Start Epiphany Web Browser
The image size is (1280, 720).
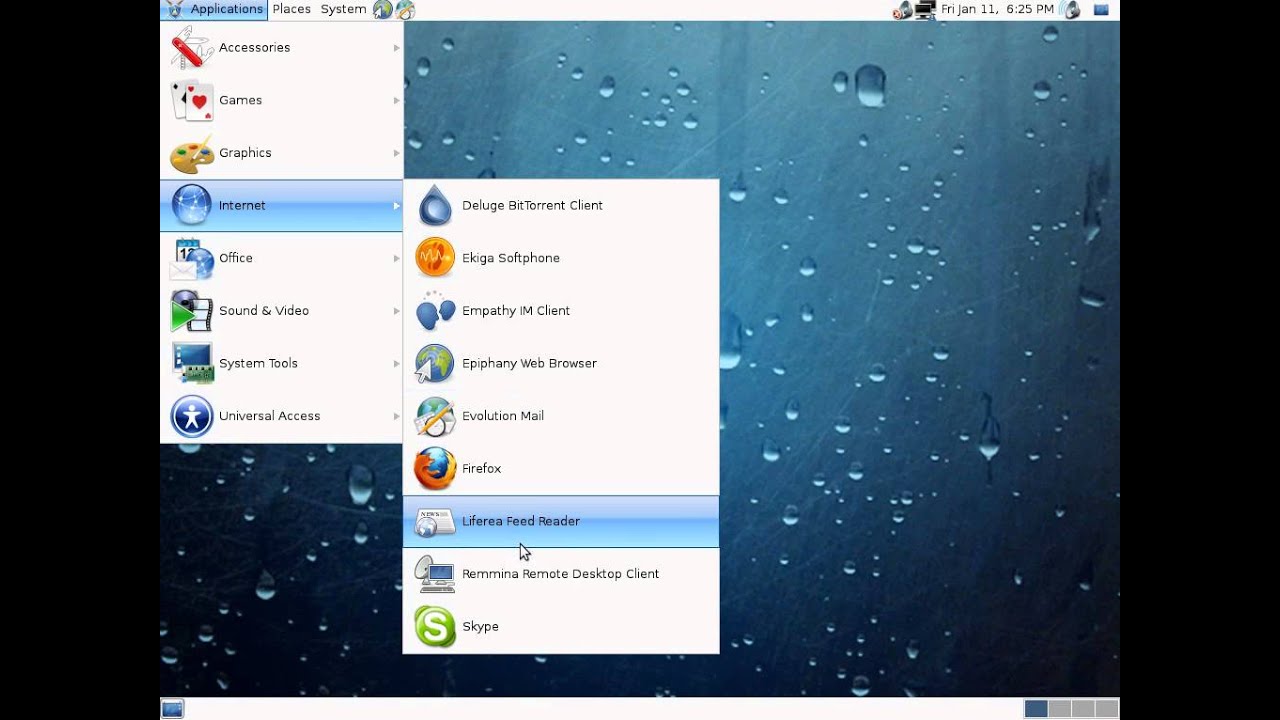pos(561,363)
